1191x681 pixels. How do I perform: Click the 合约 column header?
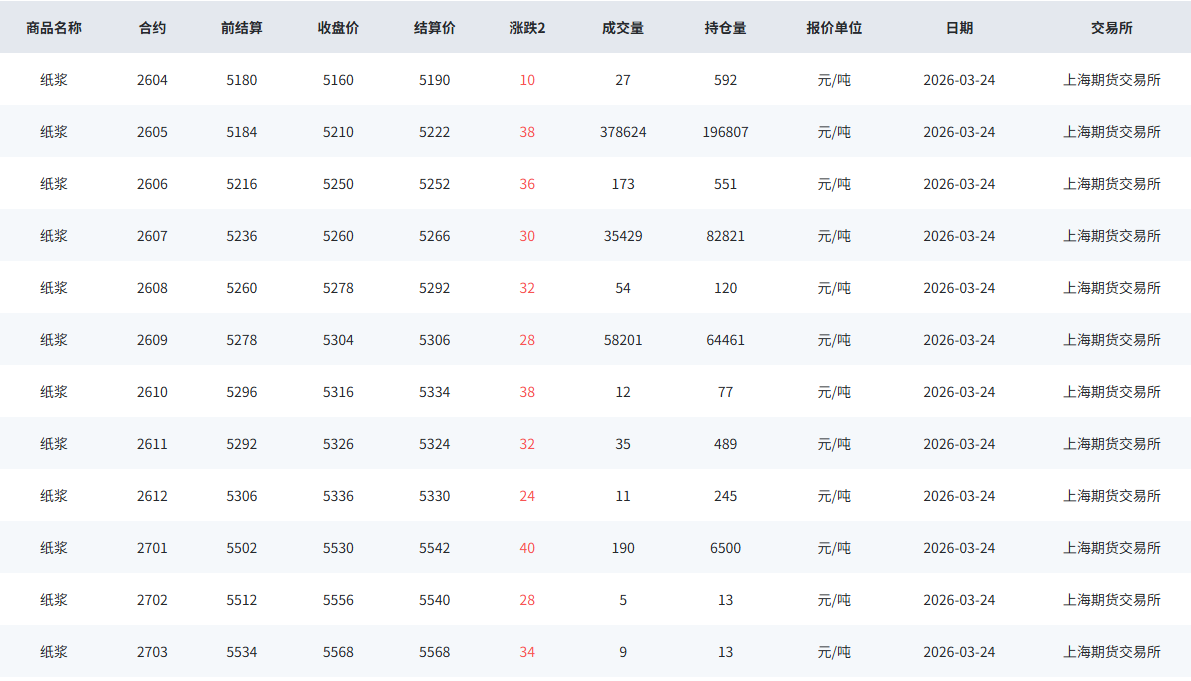152,28
